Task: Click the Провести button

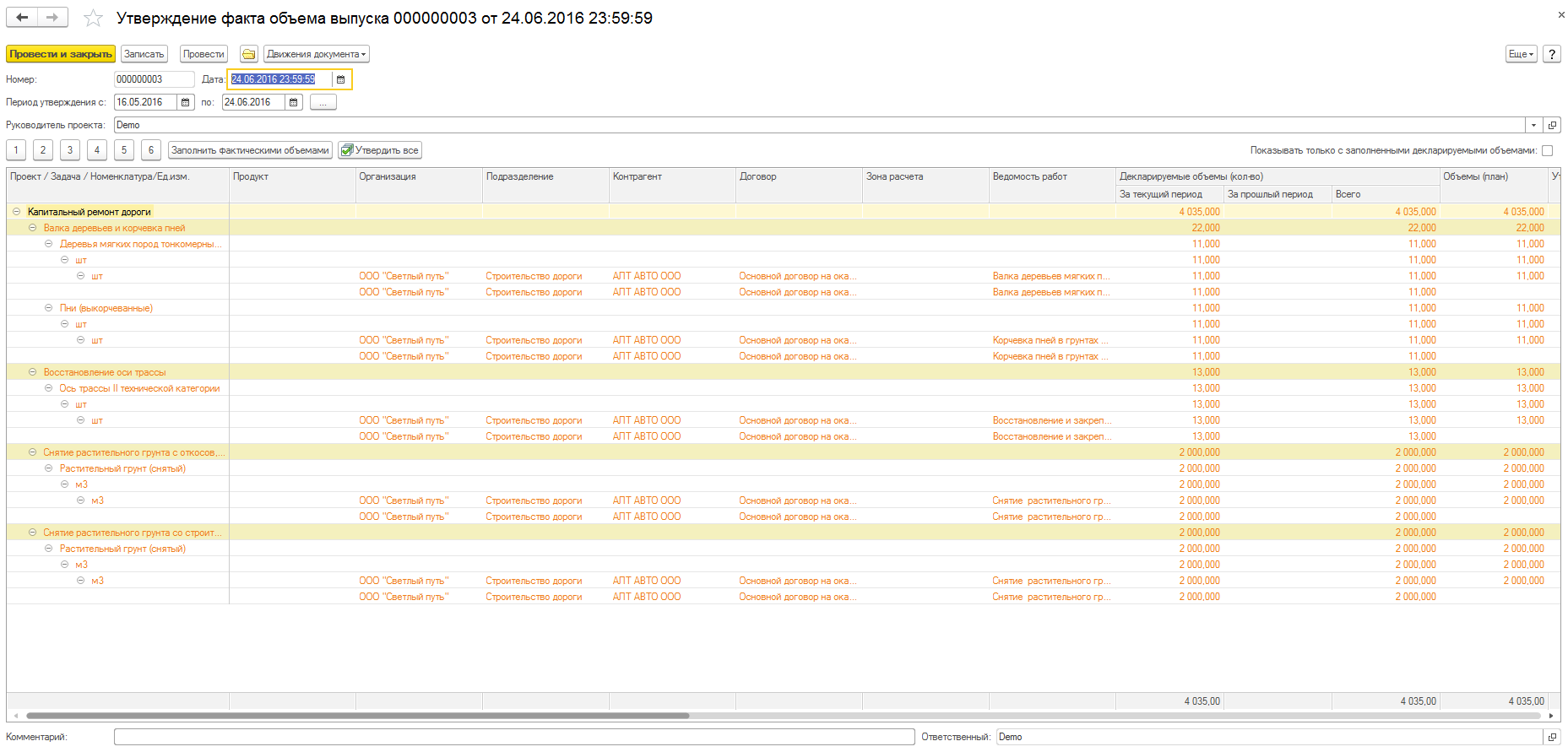Action: click(203, 54)
